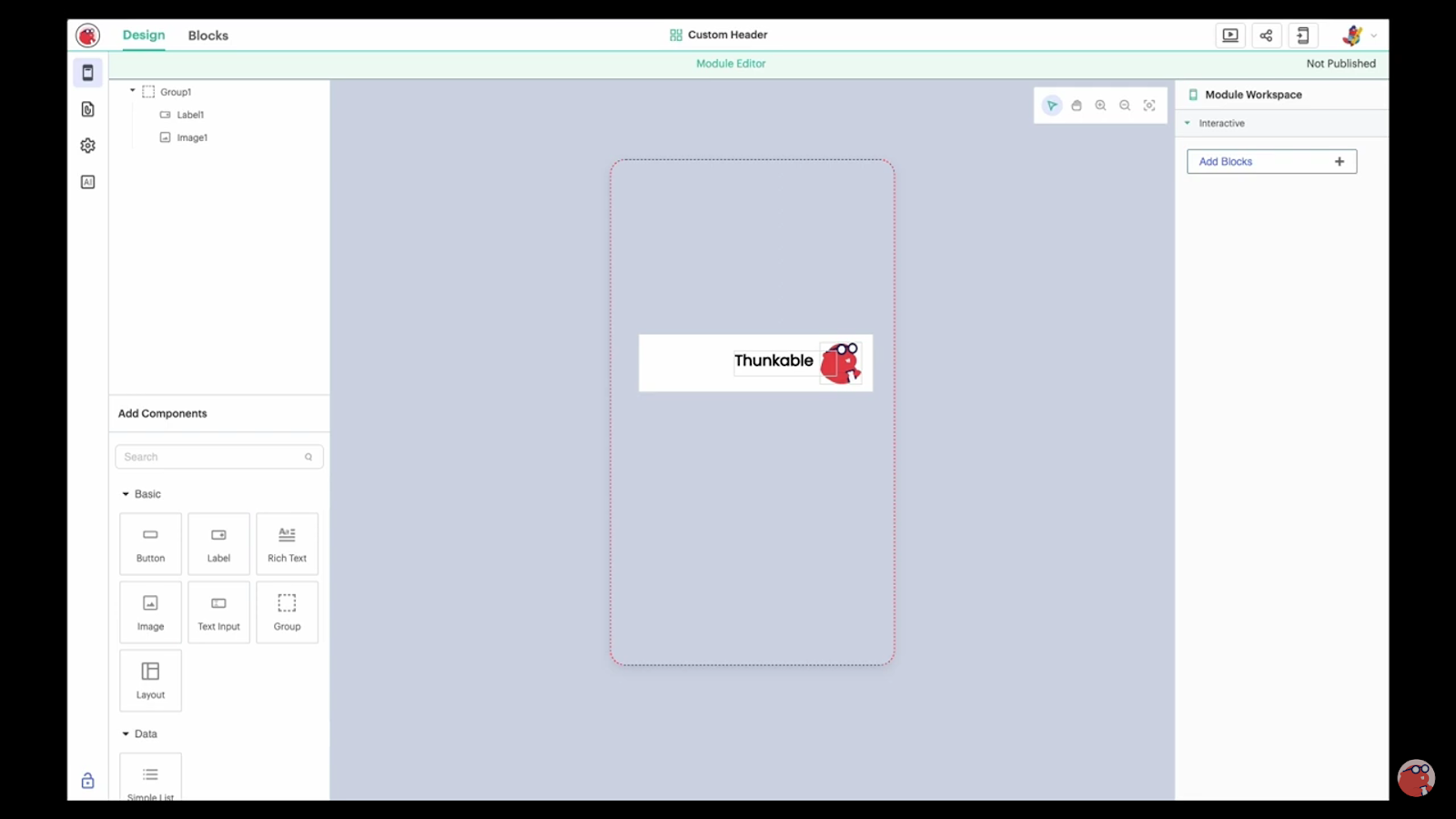Viewport: 1456px width, 819px height.
Task: Click the share icon in the top bar
Action: pyautogui.click(x=1267, y=35)
